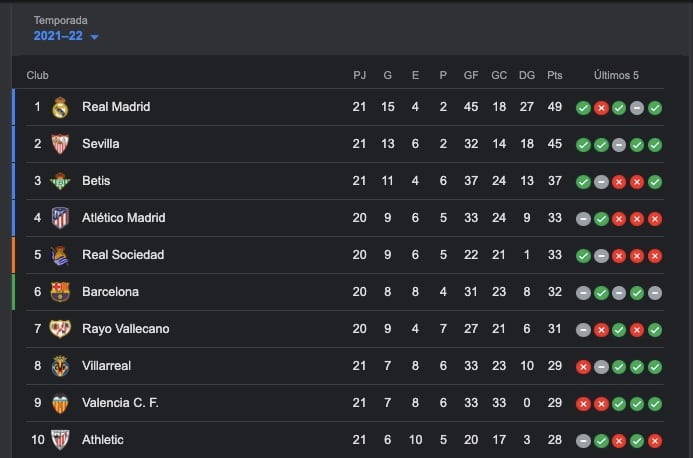Click the dropdown arrow beside 2021–22
Viewport: 693px width, 458px height.
pyautogui.click(x=95, y=37)
